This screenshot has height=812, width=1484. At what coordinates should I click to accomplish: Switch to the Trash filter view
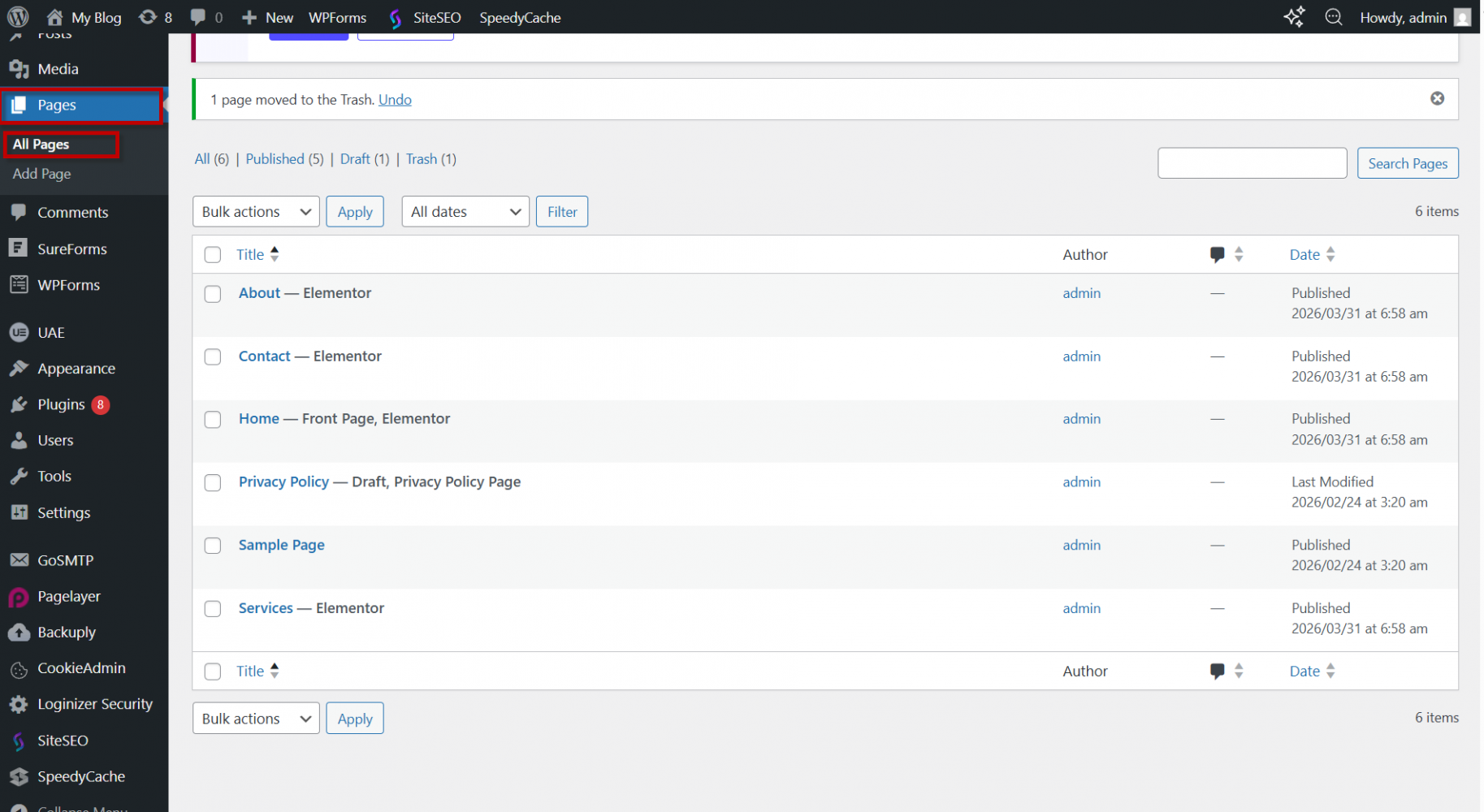tap(421, 159)
